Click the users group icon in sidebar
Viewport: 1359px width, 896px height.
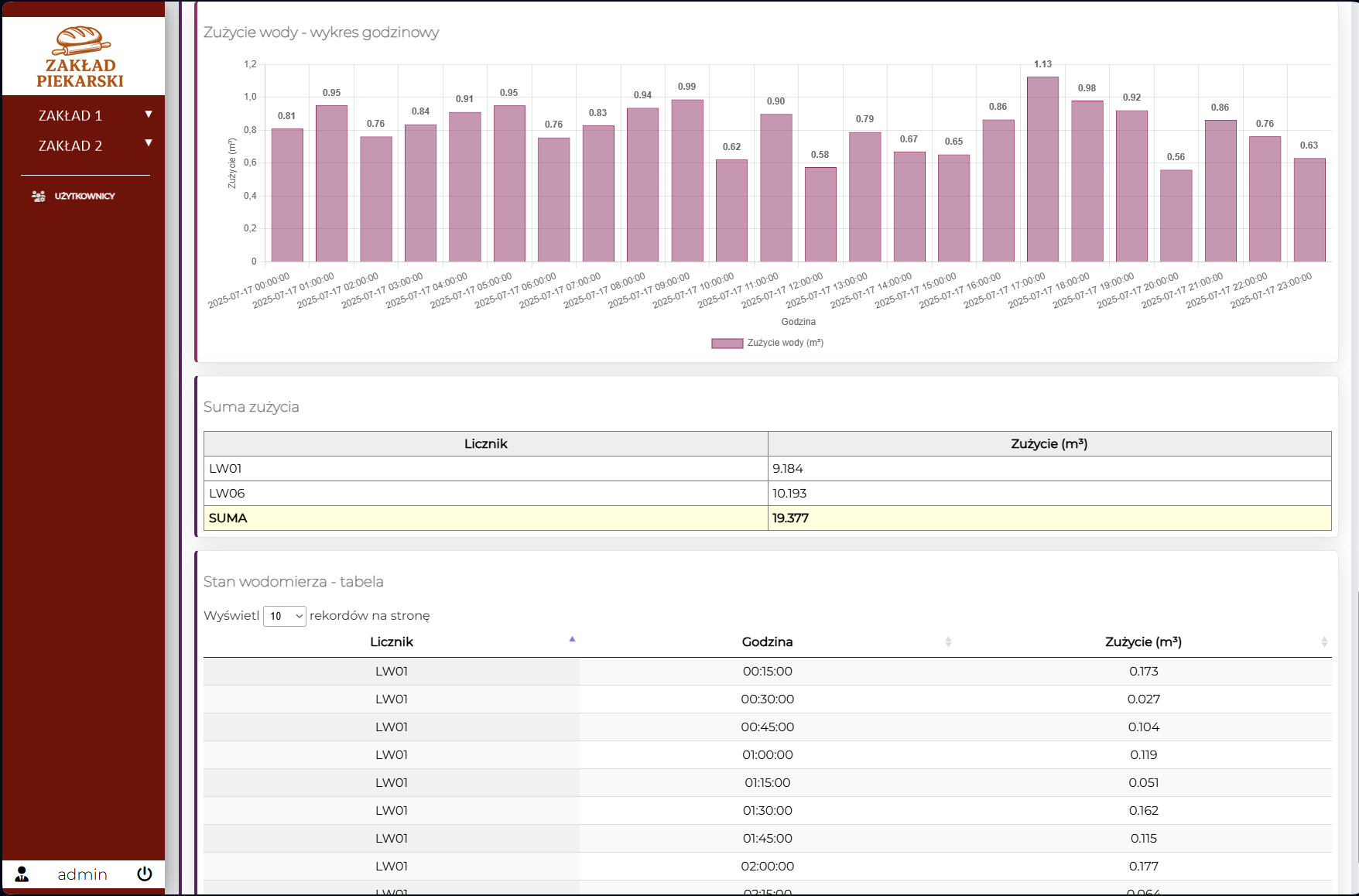click(x=38, y=197)
